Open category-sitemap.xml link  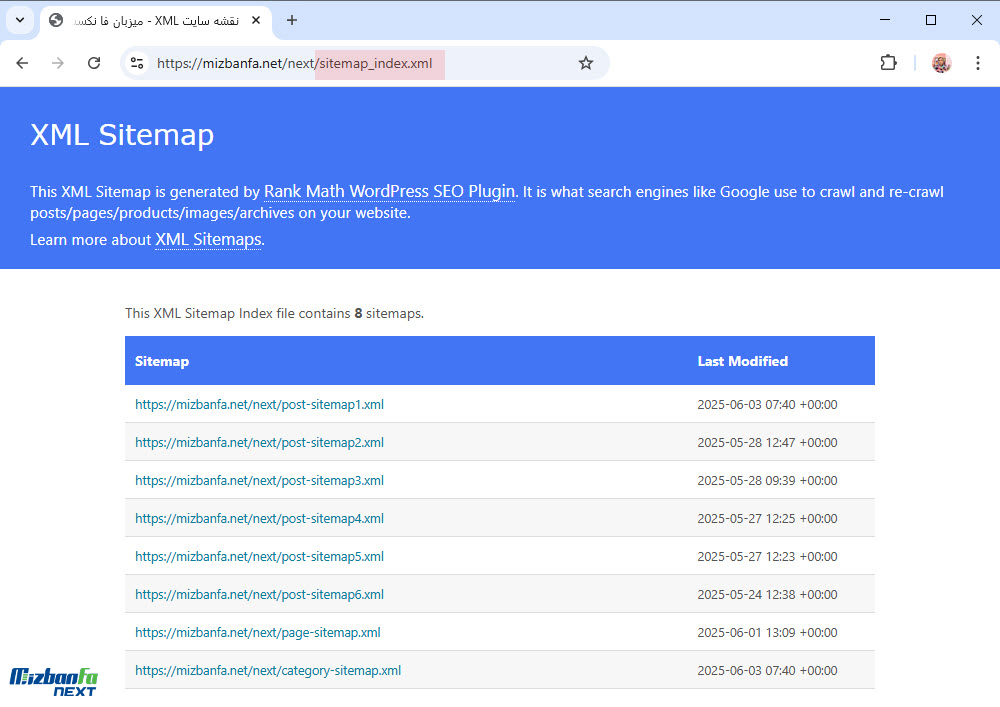(x=268, y=670)
